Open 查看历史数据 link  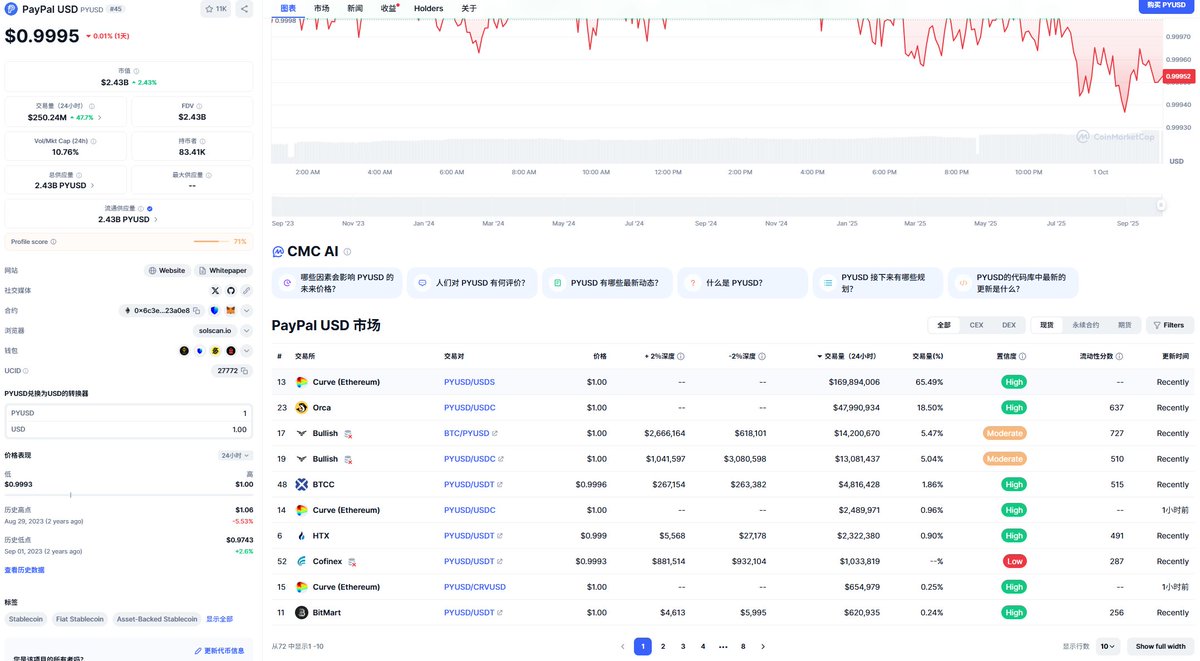[x=24, y=570]
